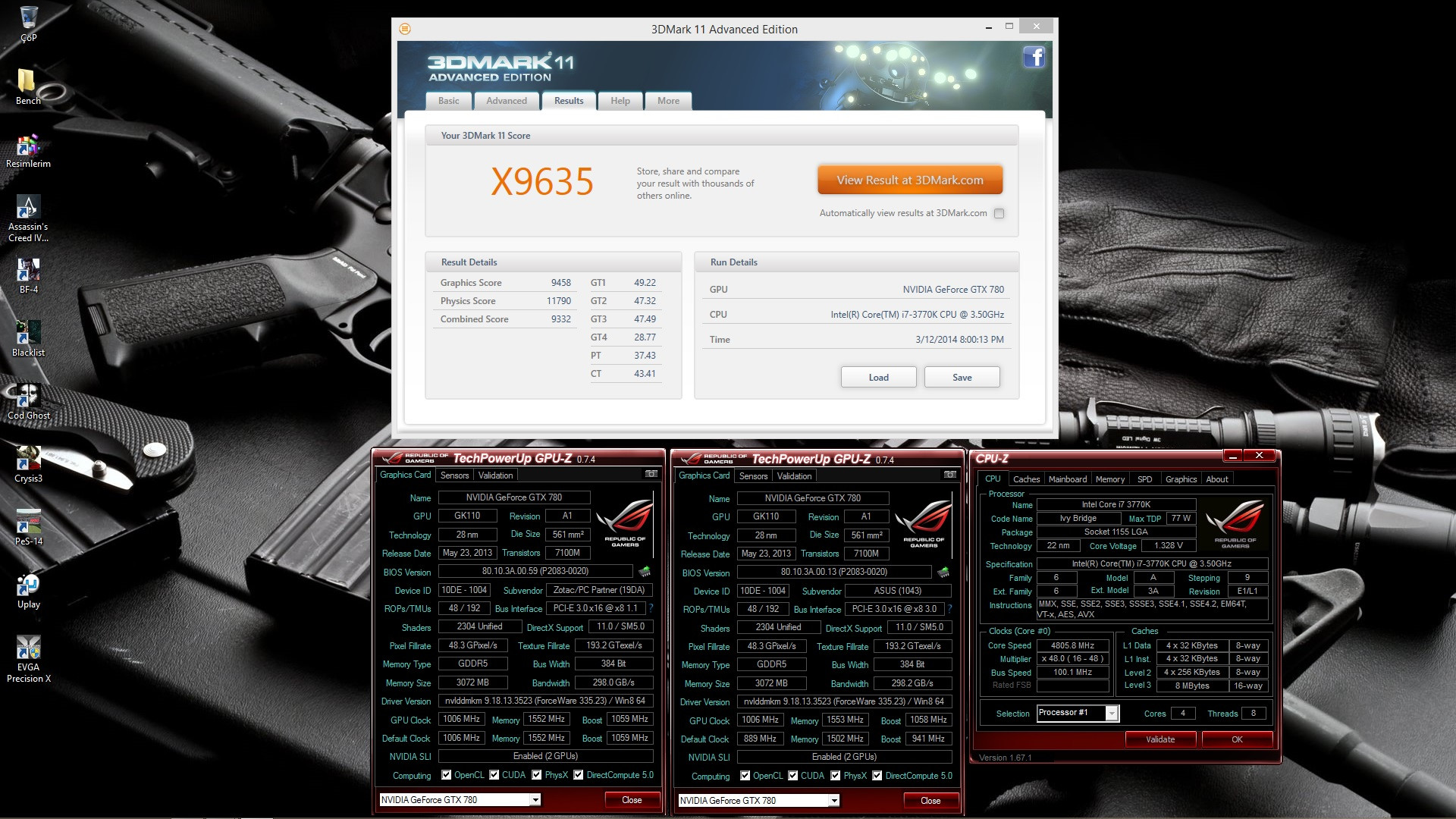1456x819 pixels.
Task: Click the camera screenshot icon in left GPU-Z
Action: click(x=651, y=474)
